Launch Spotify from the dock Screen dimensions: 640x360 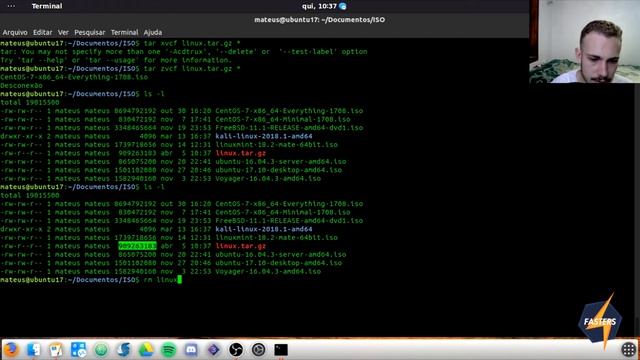coord(169,349)
